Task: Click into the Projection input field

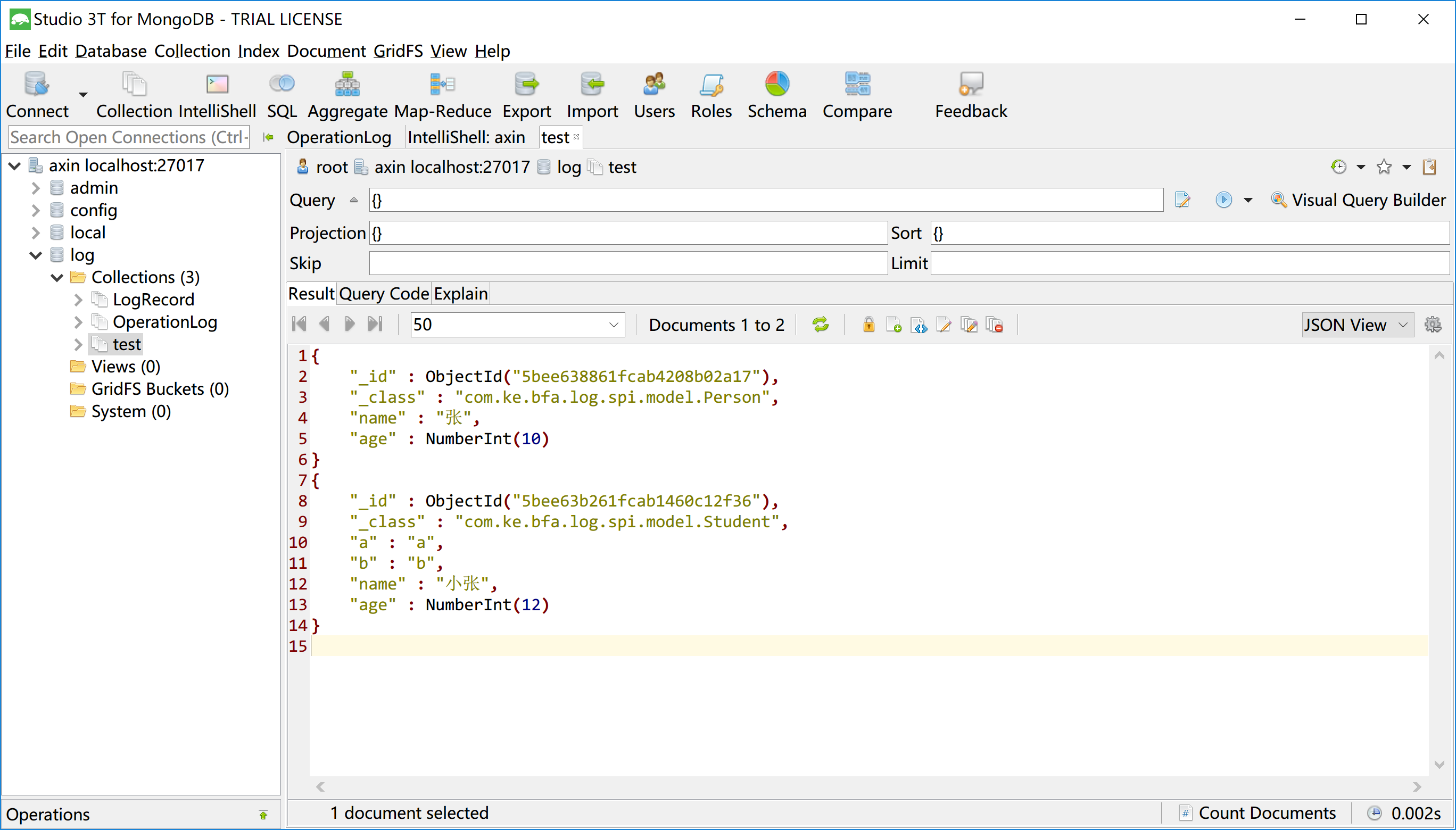Action: [628, 233]
